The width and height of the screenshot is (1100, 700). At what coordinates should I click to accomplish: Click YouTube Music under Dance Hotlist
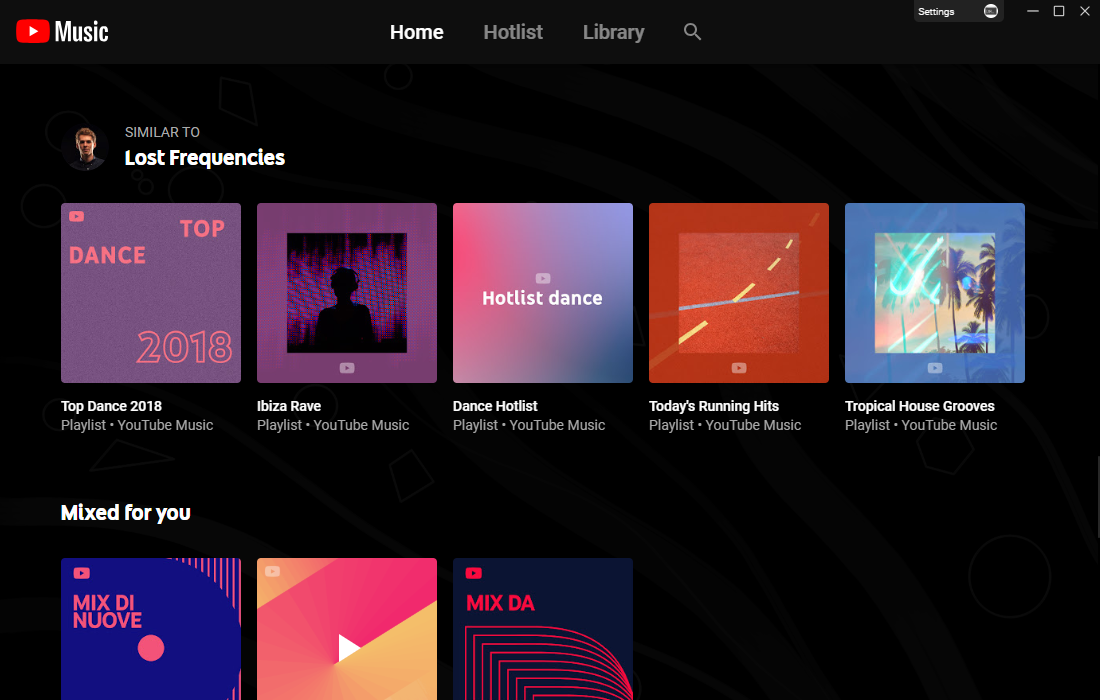tap(557, 425)
